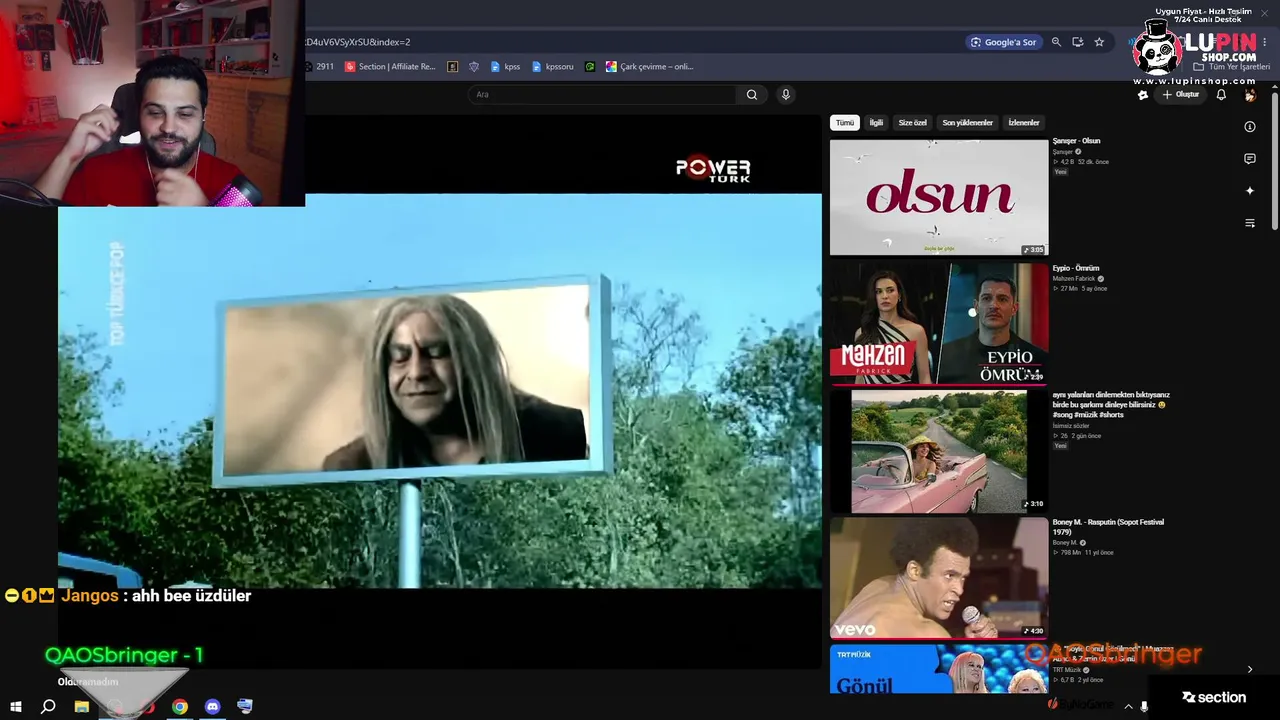
Task: Select the Tümü filter chip
Action: click(x=845, y=123)
